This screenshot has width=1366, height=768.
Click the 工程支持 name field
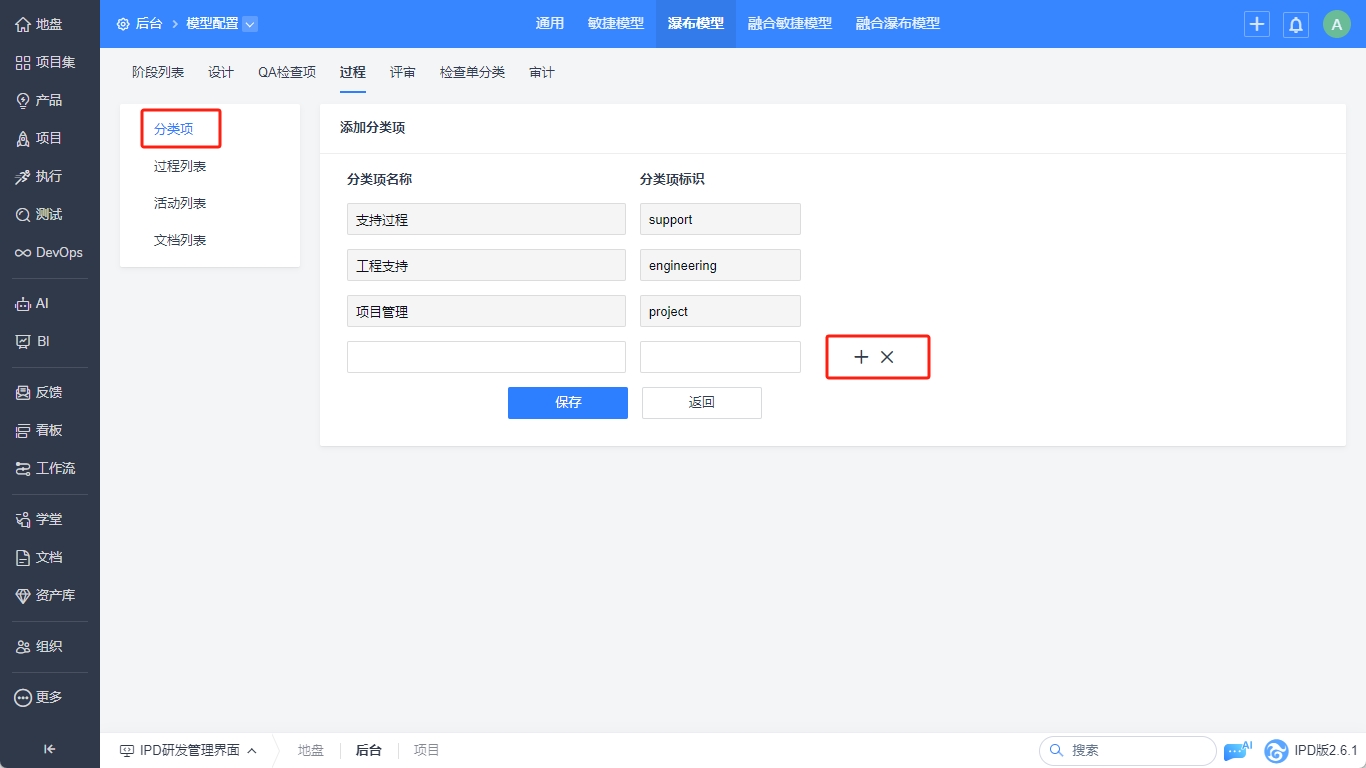(x=486, y=265)
